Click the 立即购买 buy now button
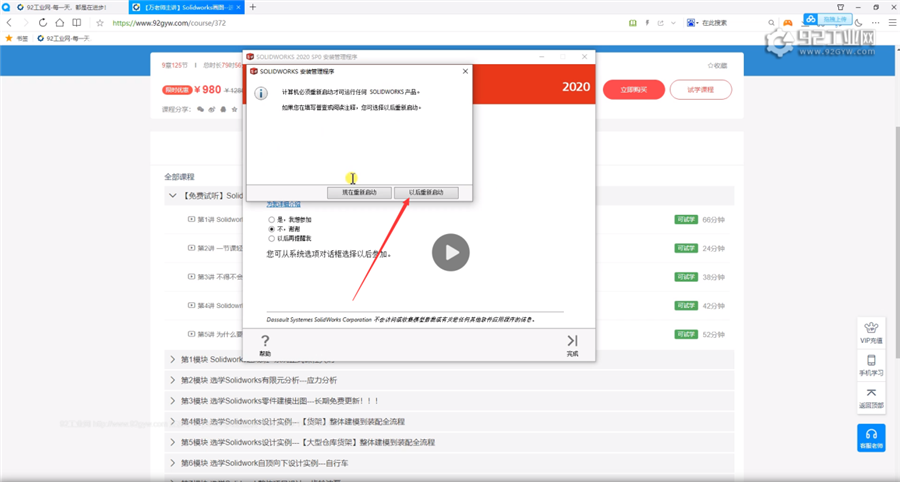The image size is (900, 482). coord(634,90)
